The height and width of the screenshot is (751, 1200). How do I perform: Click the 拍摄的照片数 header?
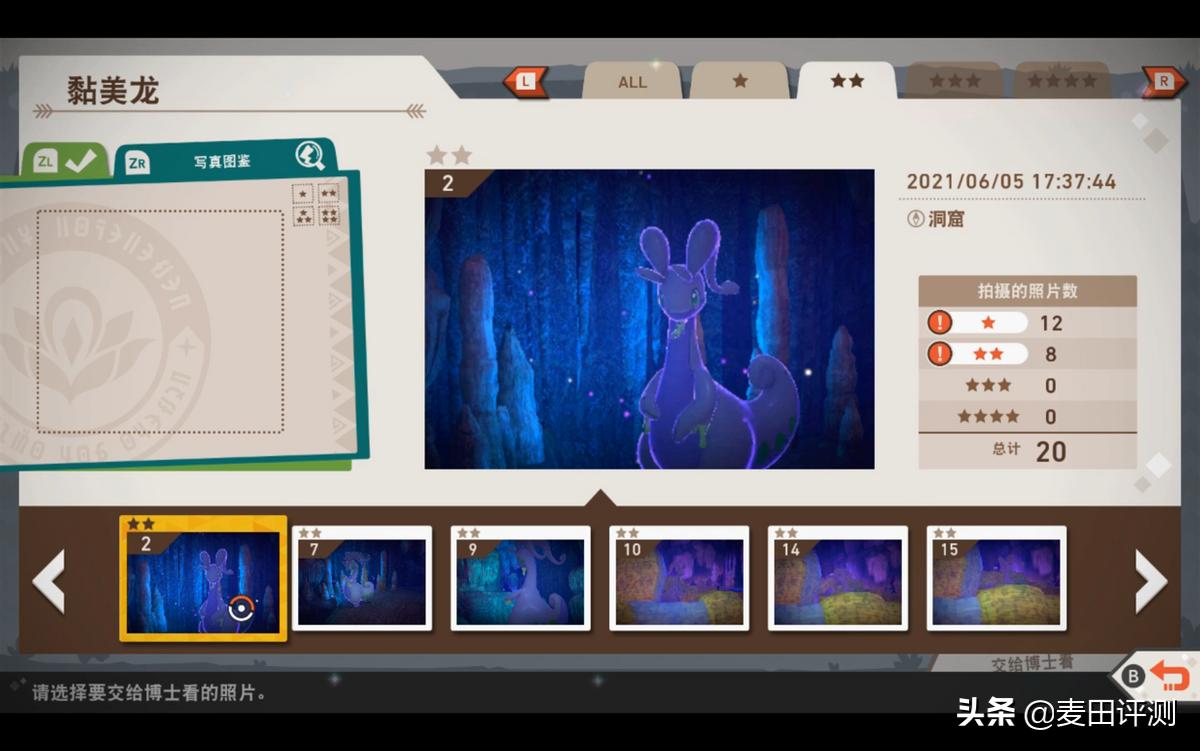point(1028,291)
